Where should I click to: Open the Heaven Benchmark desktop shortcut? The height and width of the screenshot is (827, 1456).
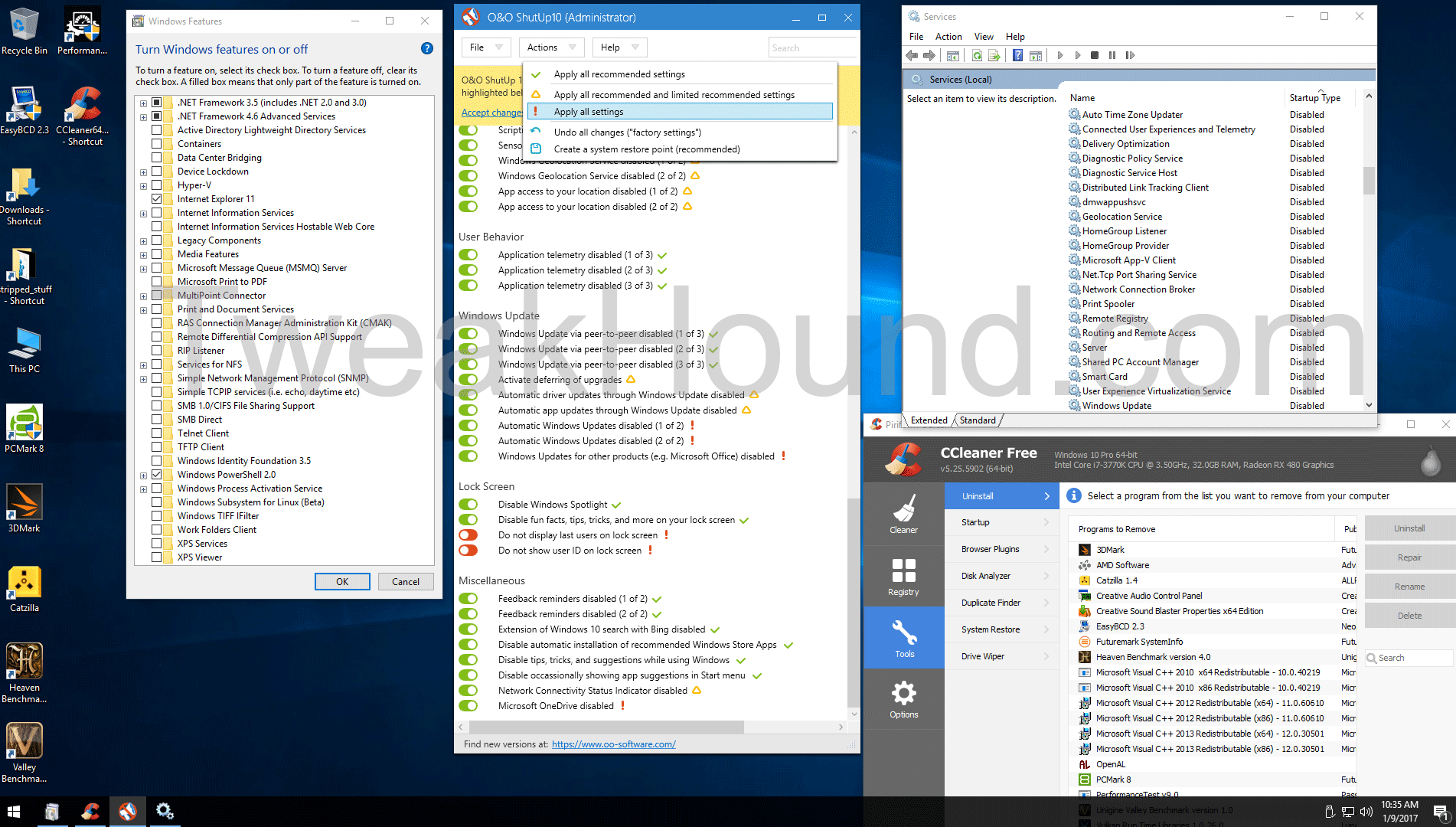pos(24,673)
